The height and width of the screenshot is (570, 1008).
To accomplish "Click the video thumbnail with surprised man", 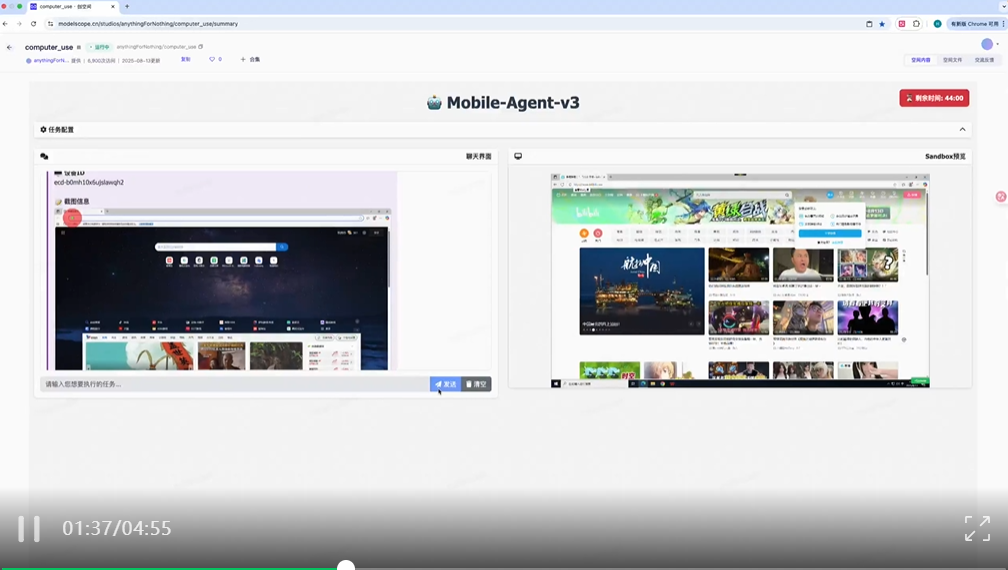I will [x=803, y=265].
